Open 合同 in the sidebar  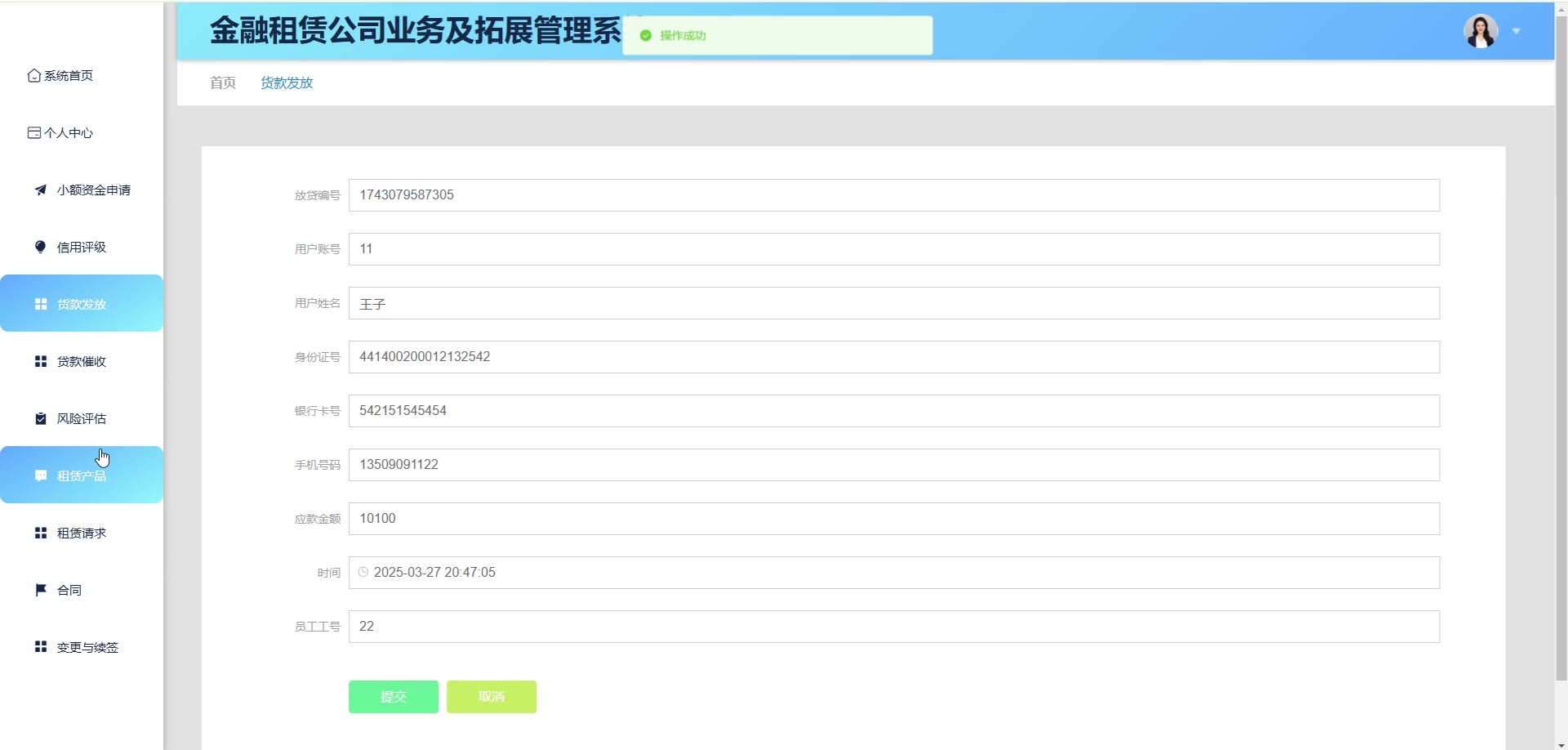coord(82,591)
